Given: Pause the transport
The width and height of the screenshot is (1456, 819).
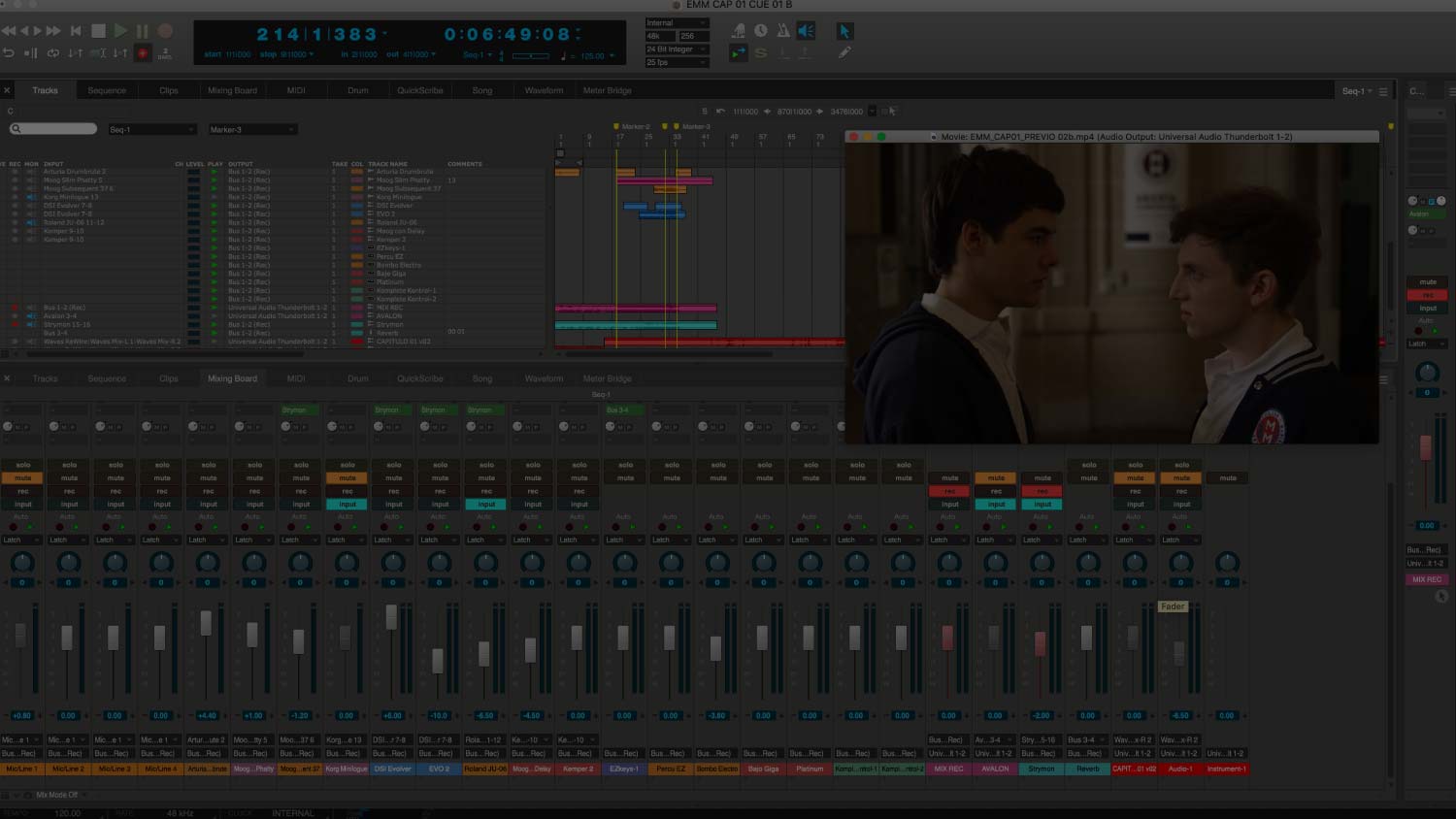Looking at the screenshot, I should 143,31.
